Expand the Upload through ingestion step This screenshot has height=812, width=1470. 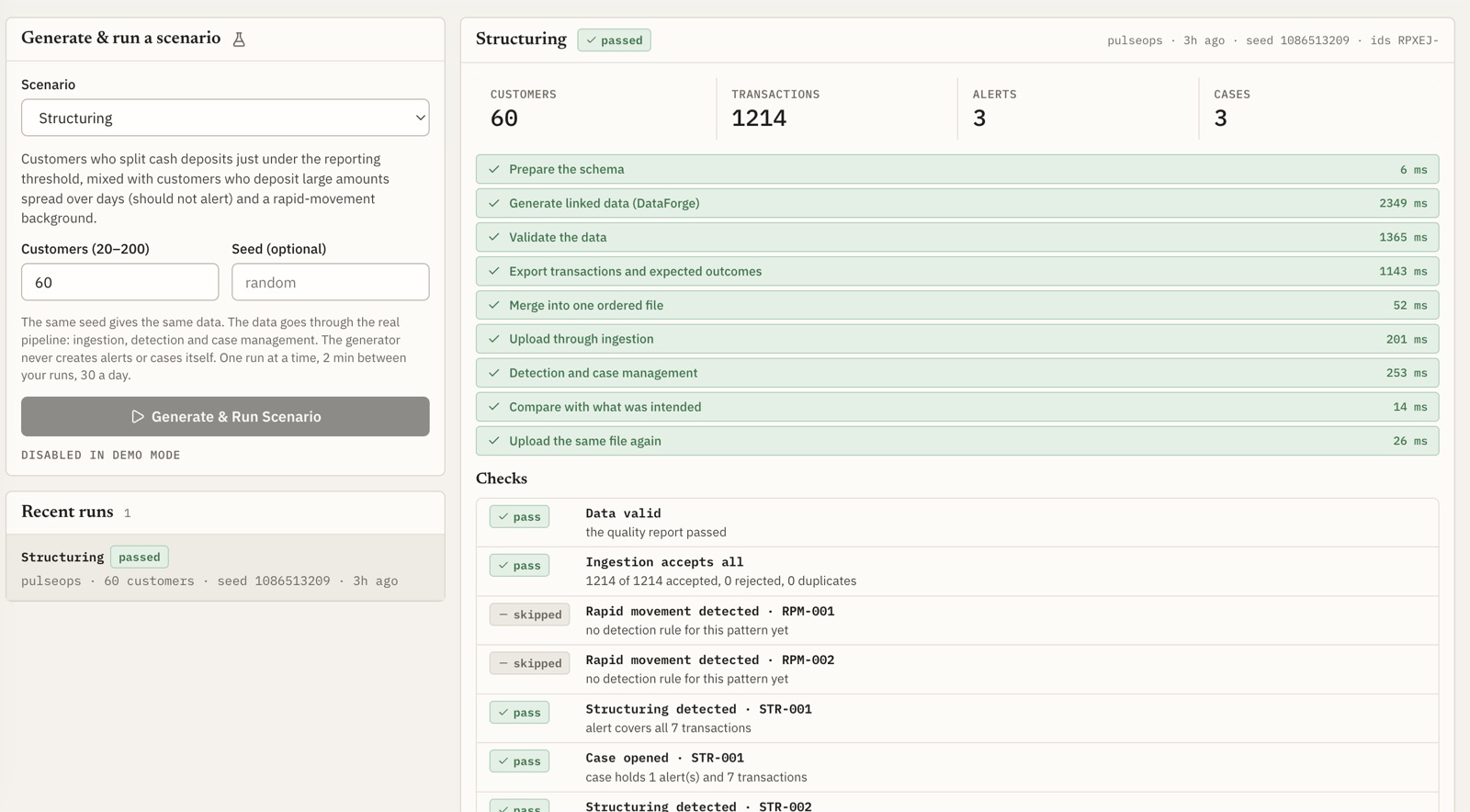(x=957, y=339)
